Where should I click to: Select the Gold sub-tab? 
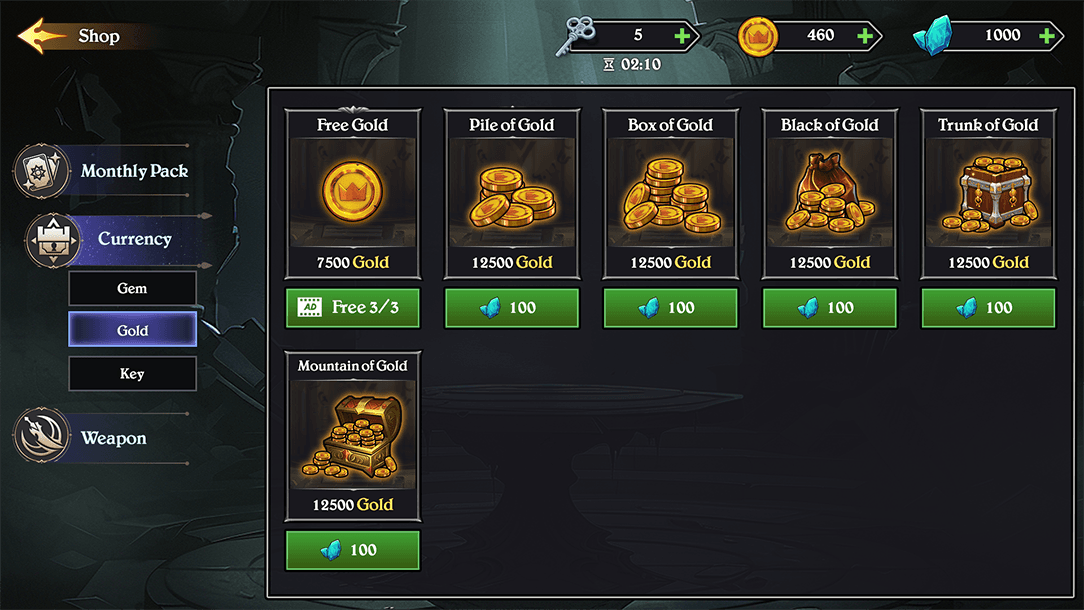(132, 330)
